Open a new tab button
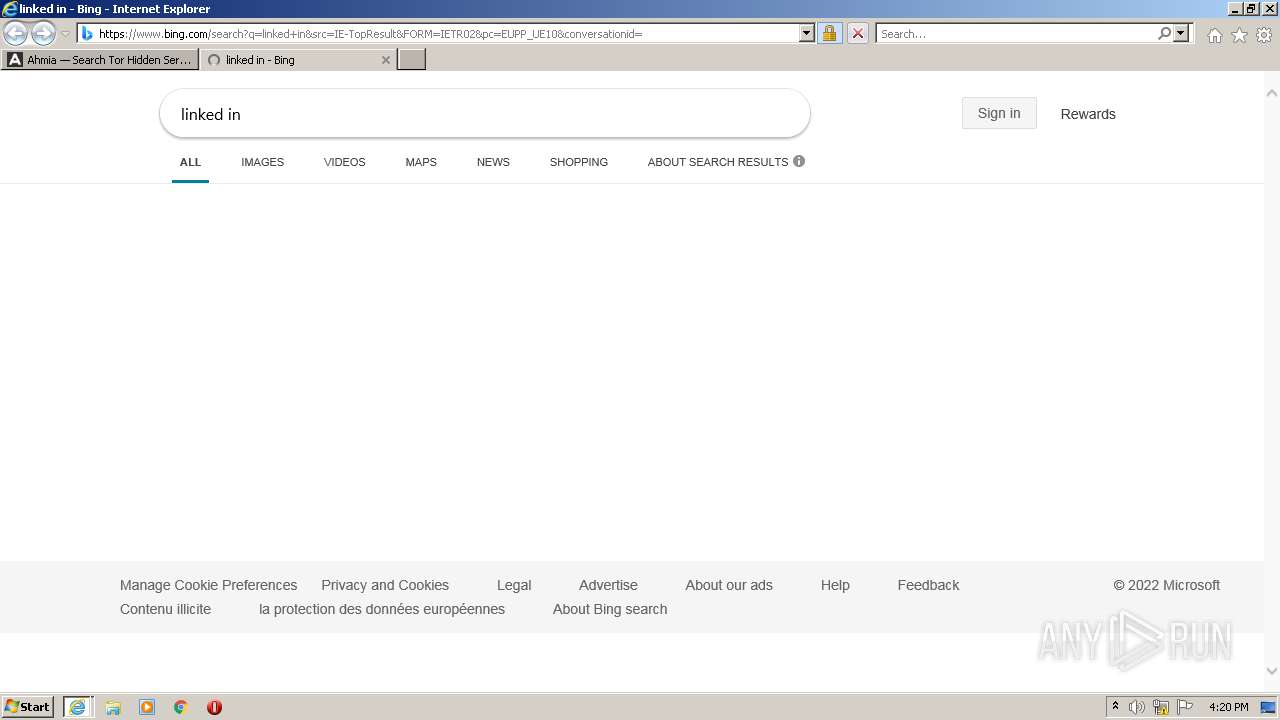This screenshot has height=720, width=1280. 412,60
